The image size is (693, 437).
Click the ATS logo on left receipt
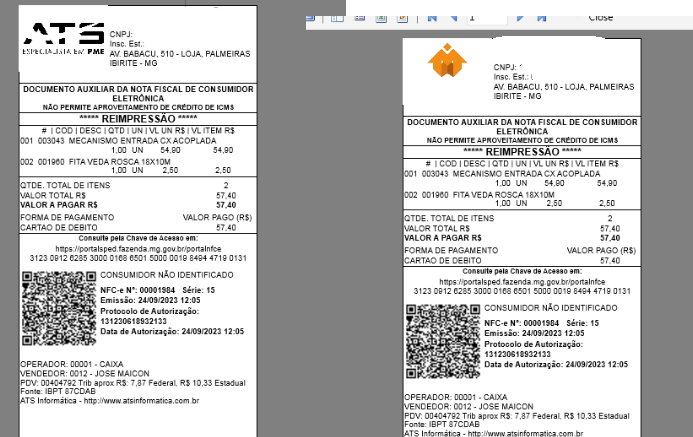coord(64,38)
